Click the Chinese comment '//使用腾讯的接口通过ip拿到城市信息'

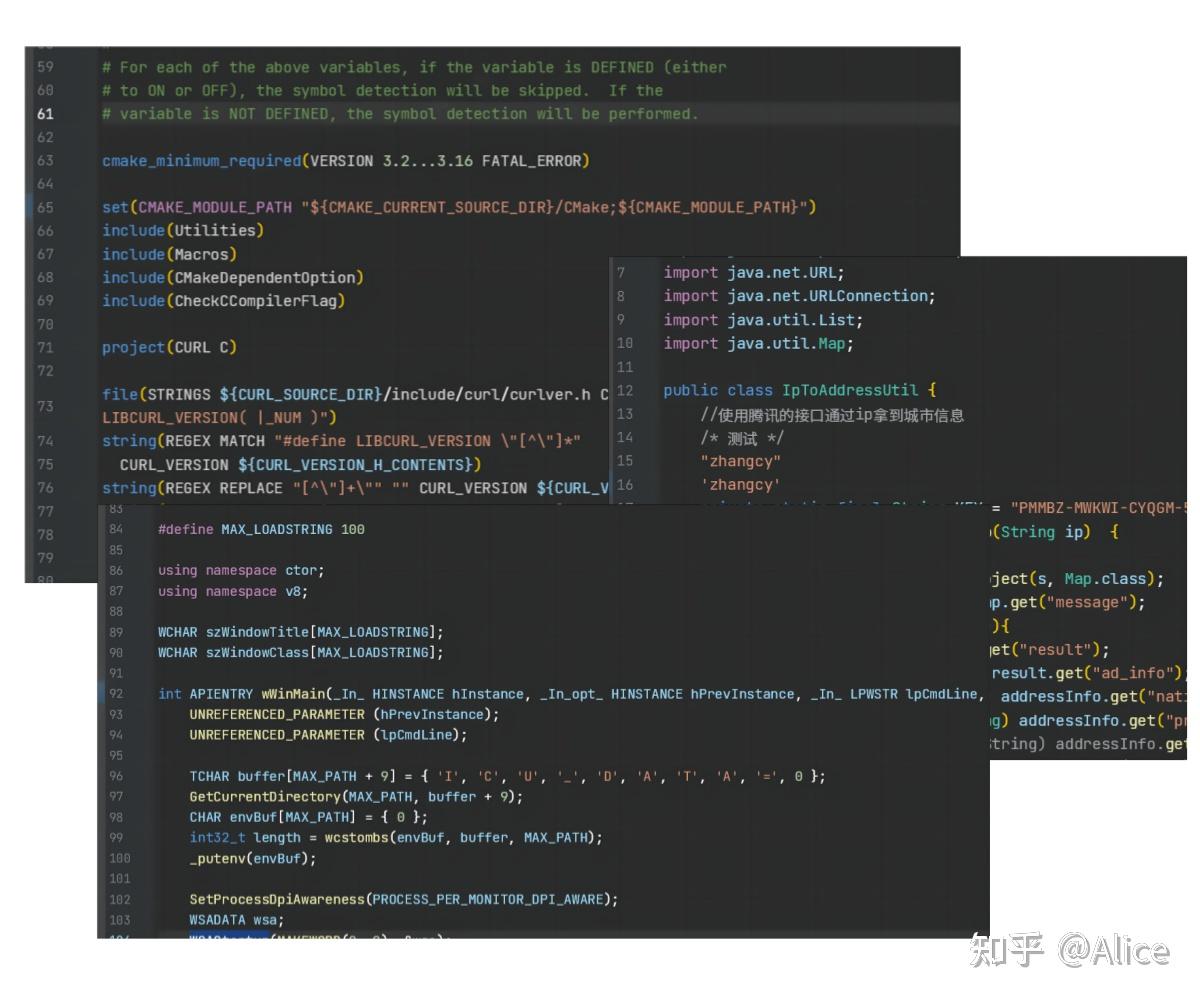coord(832,415)
